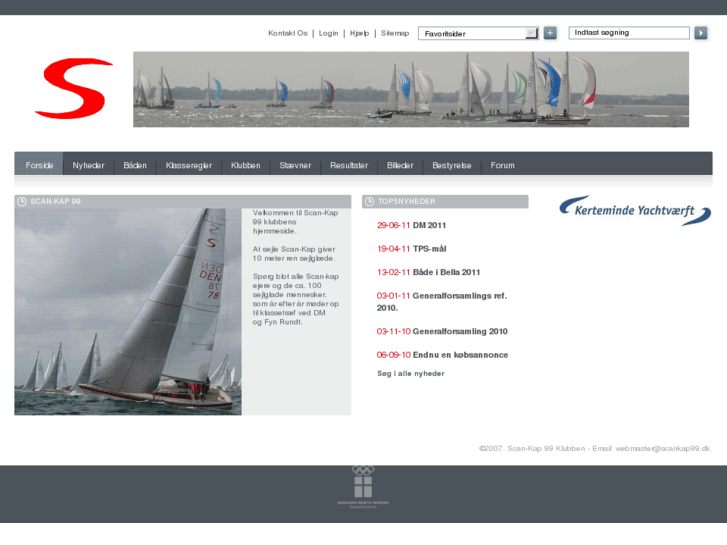Click the ©2007 Scan-Kap 99 Klubben text
The width and height of the screenshot is (727, 545).
click(x=532, y=448)
